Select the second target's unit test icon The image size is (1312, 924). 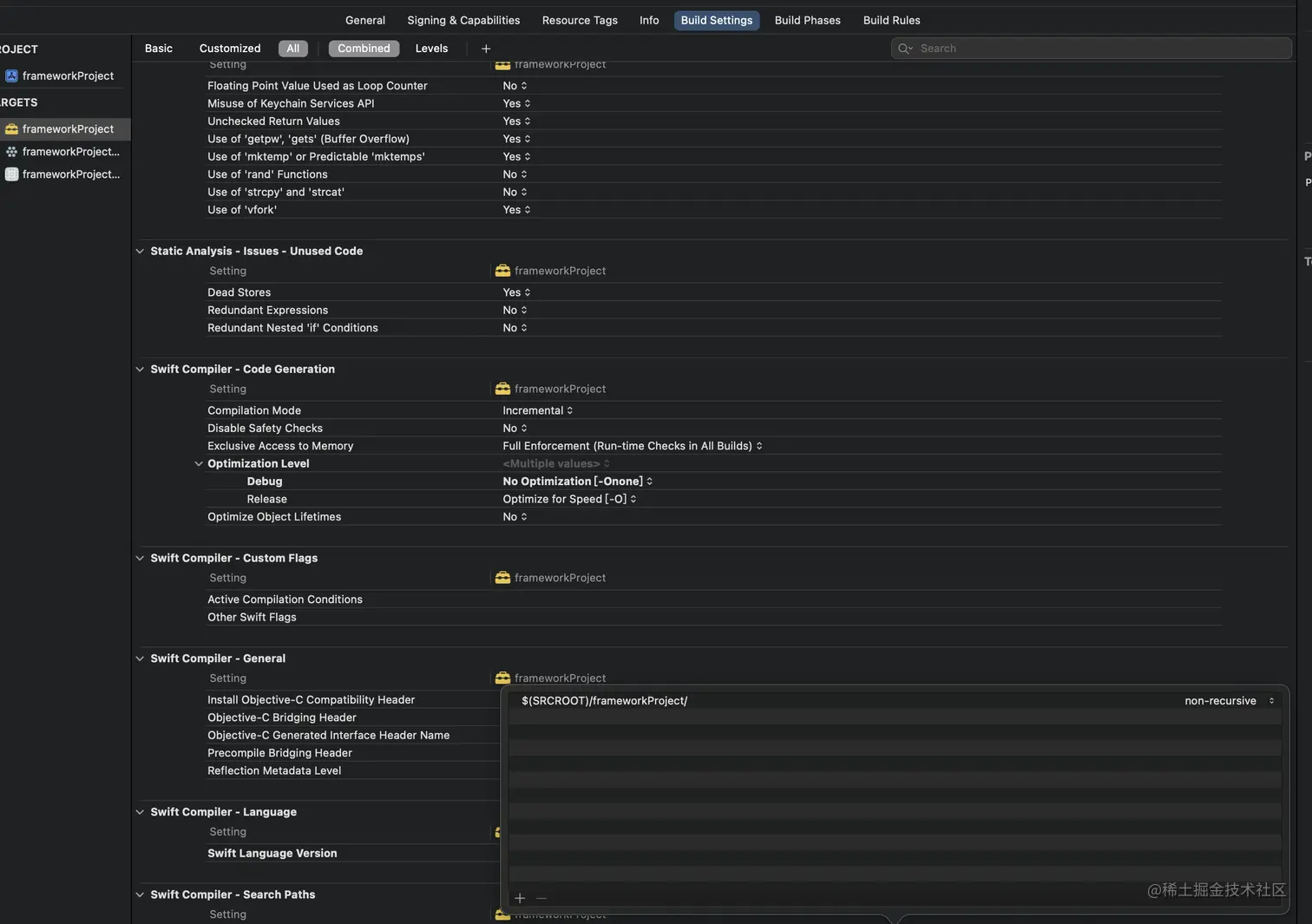coord(11,152)
